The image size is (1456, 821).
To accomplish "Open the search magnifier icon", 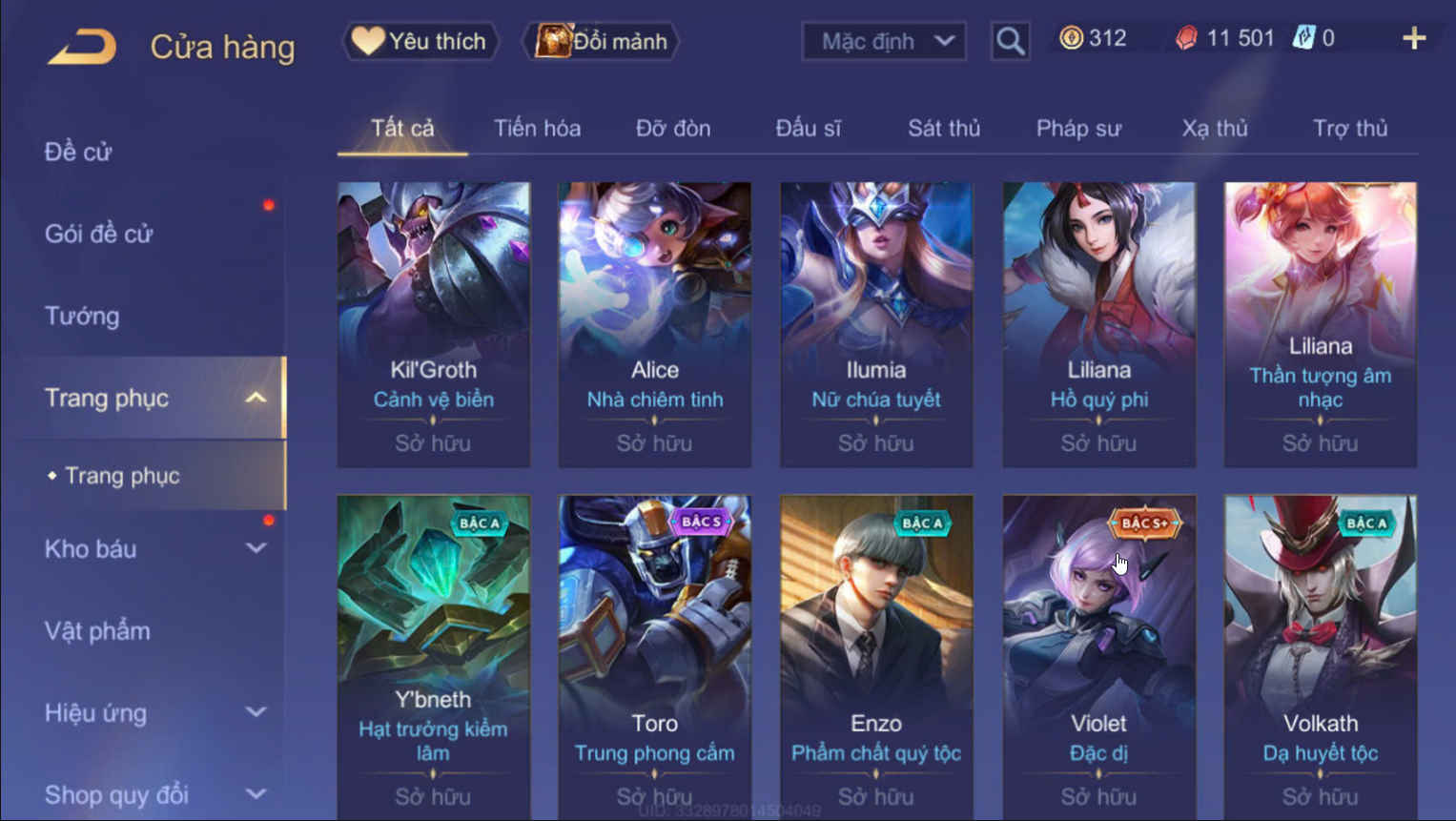I will [1010, 41].
